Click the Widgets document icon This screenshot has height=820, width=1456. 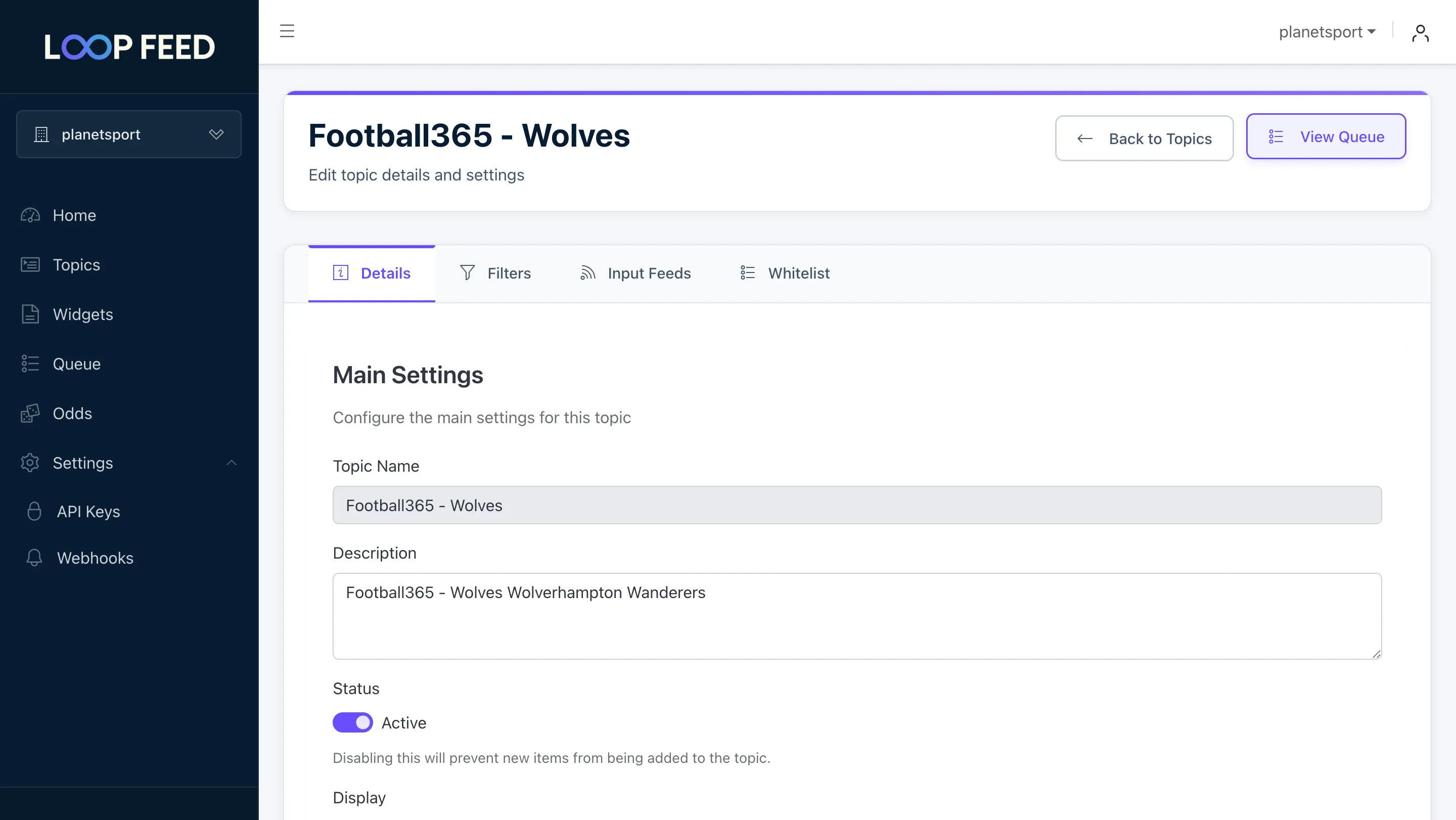[x=30, y=314]
